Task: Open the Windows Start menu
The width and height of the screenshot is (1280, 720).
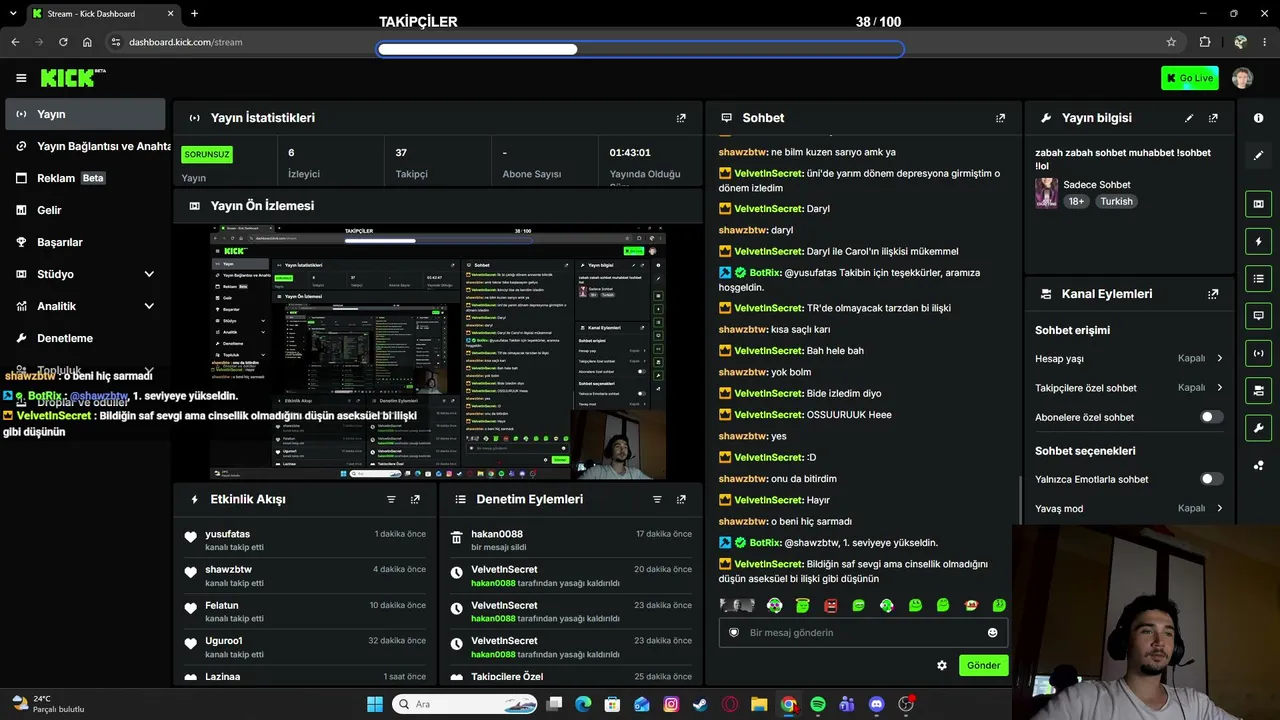Action: (x=375, y=704)
